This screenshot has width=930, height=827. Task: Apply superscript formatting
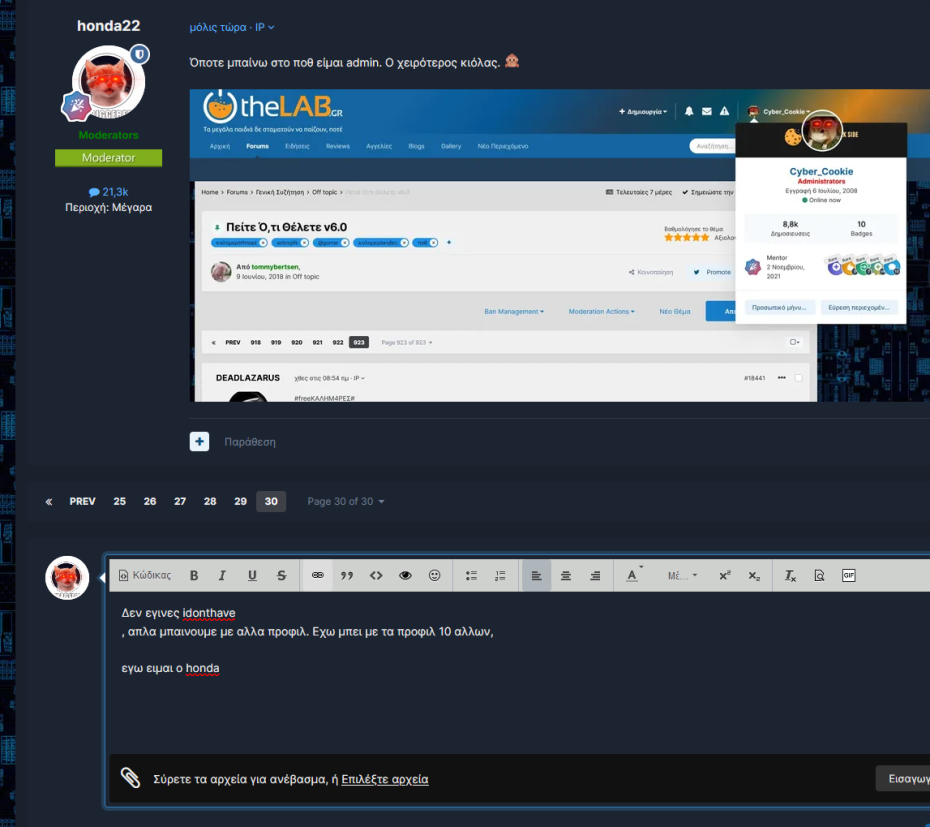[x=725, y=575]
